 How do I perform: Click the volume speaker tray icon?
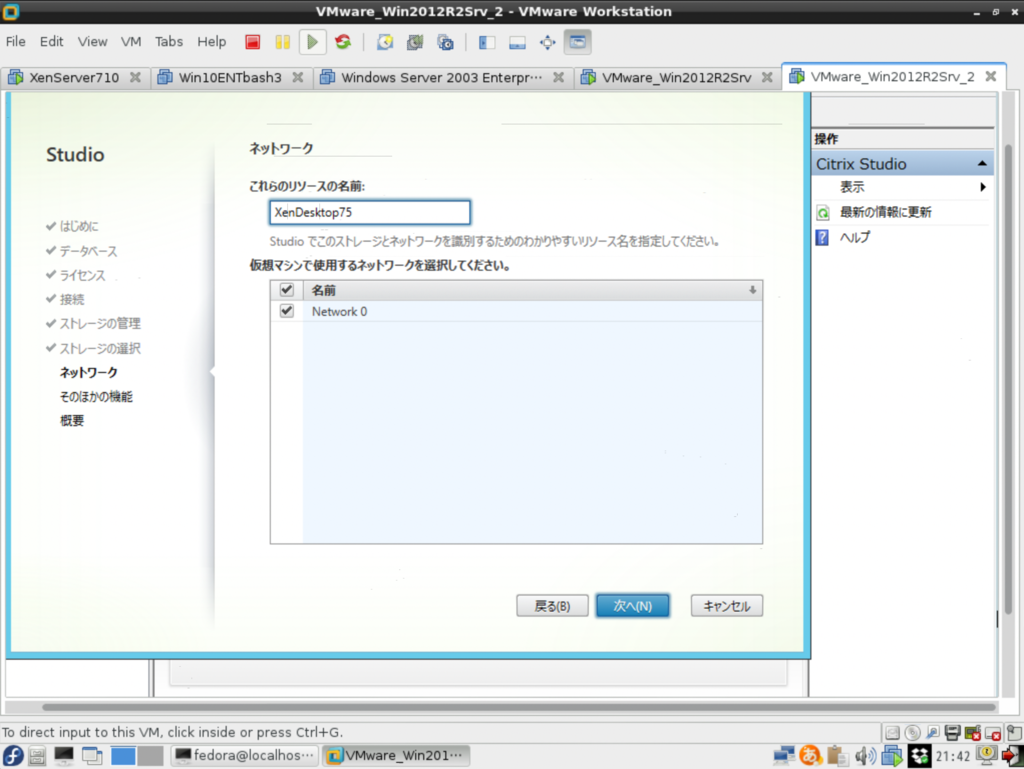tap(865, 756)
